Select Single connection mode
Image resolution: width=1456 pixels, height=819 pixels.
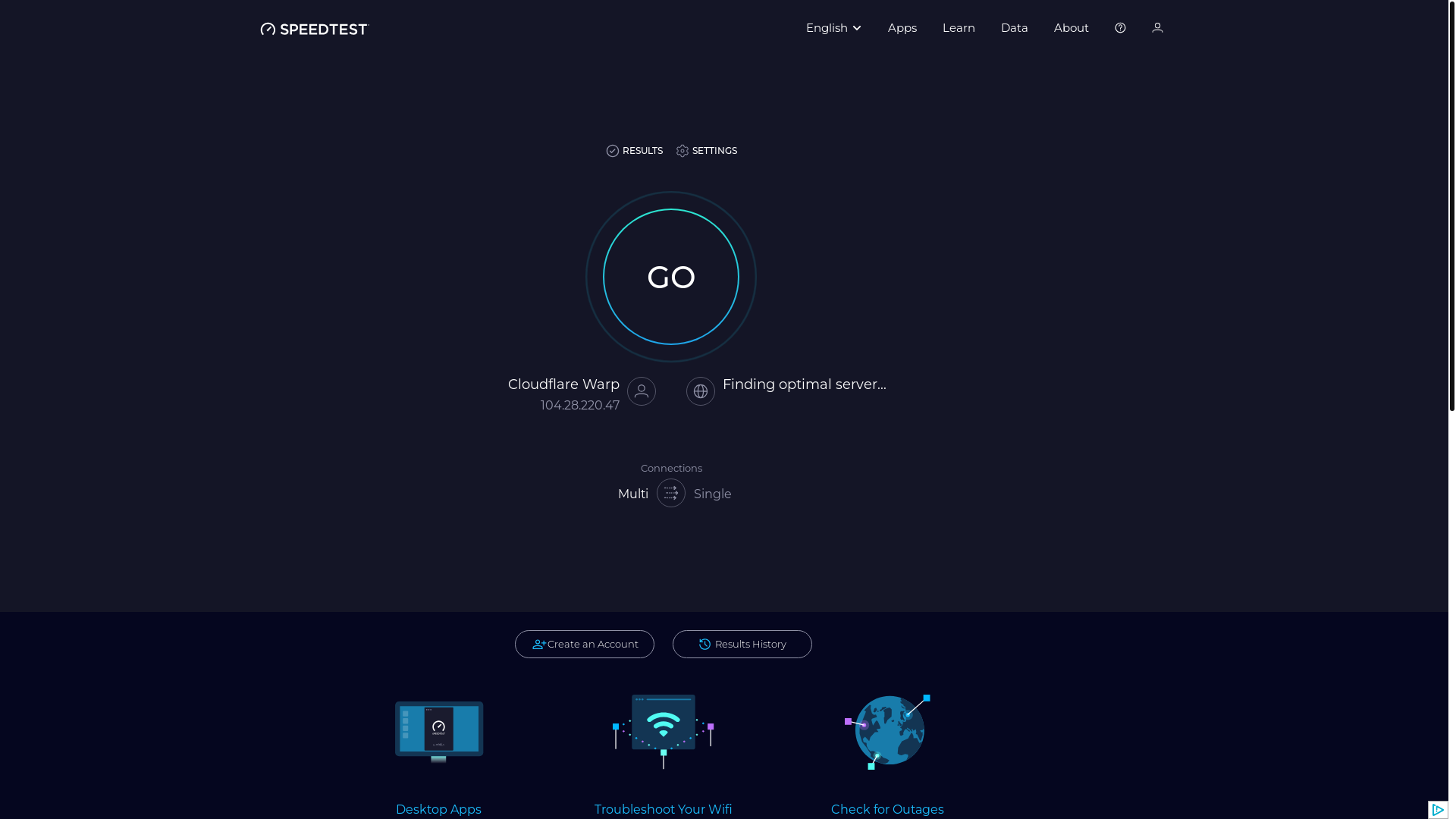(713, 494)
